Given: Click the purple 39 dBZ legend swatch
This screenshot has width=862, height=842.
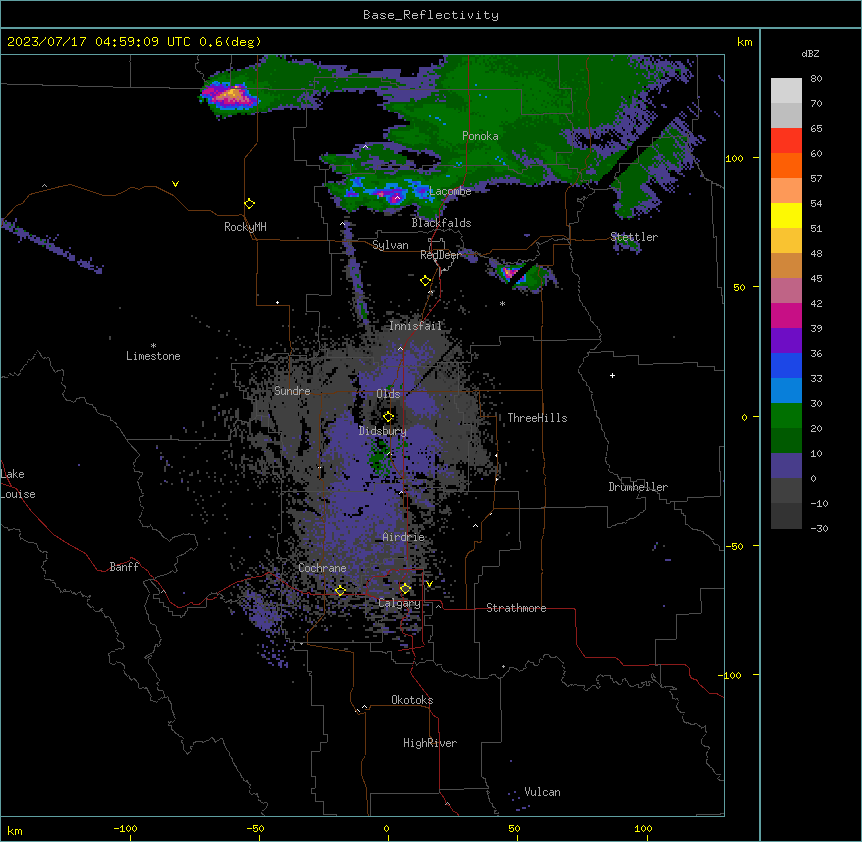Looking at the screenshot, I should 786,340.
